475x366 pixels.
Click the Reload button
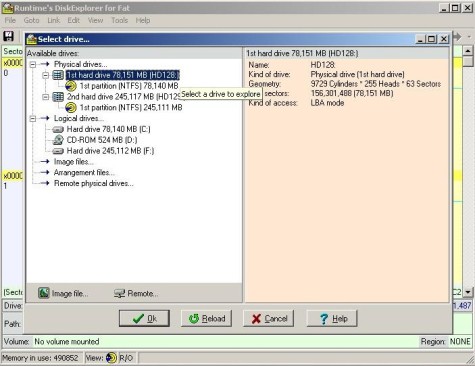click(x=207, y=318)
